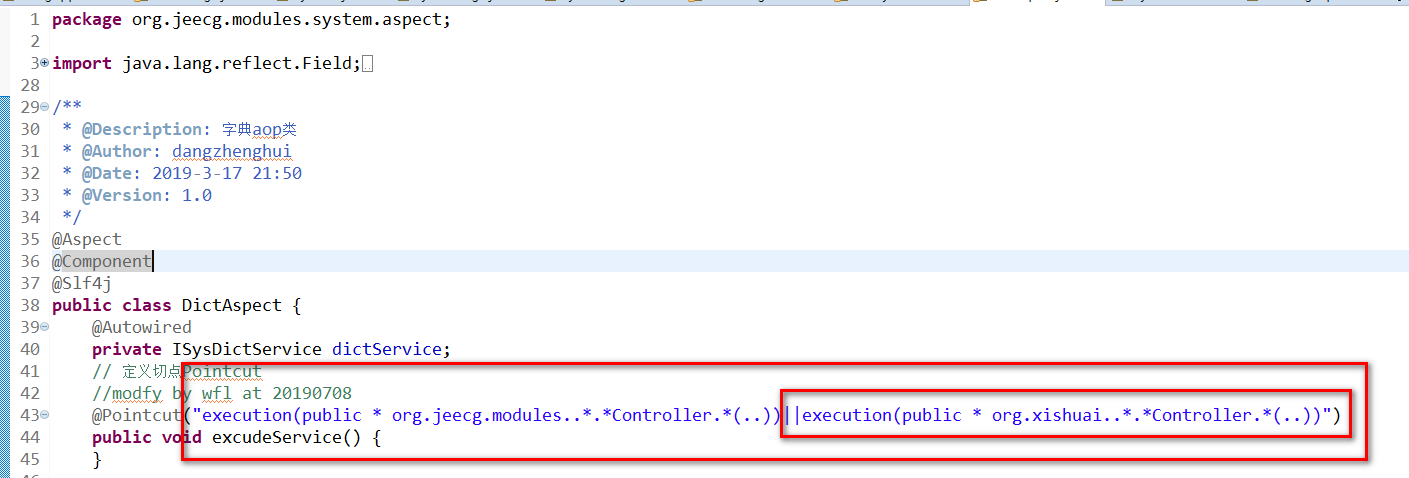The image size is (1409, 478).
Task: Click the @Pointcut annotation on line 43
Action: point(136,415)
